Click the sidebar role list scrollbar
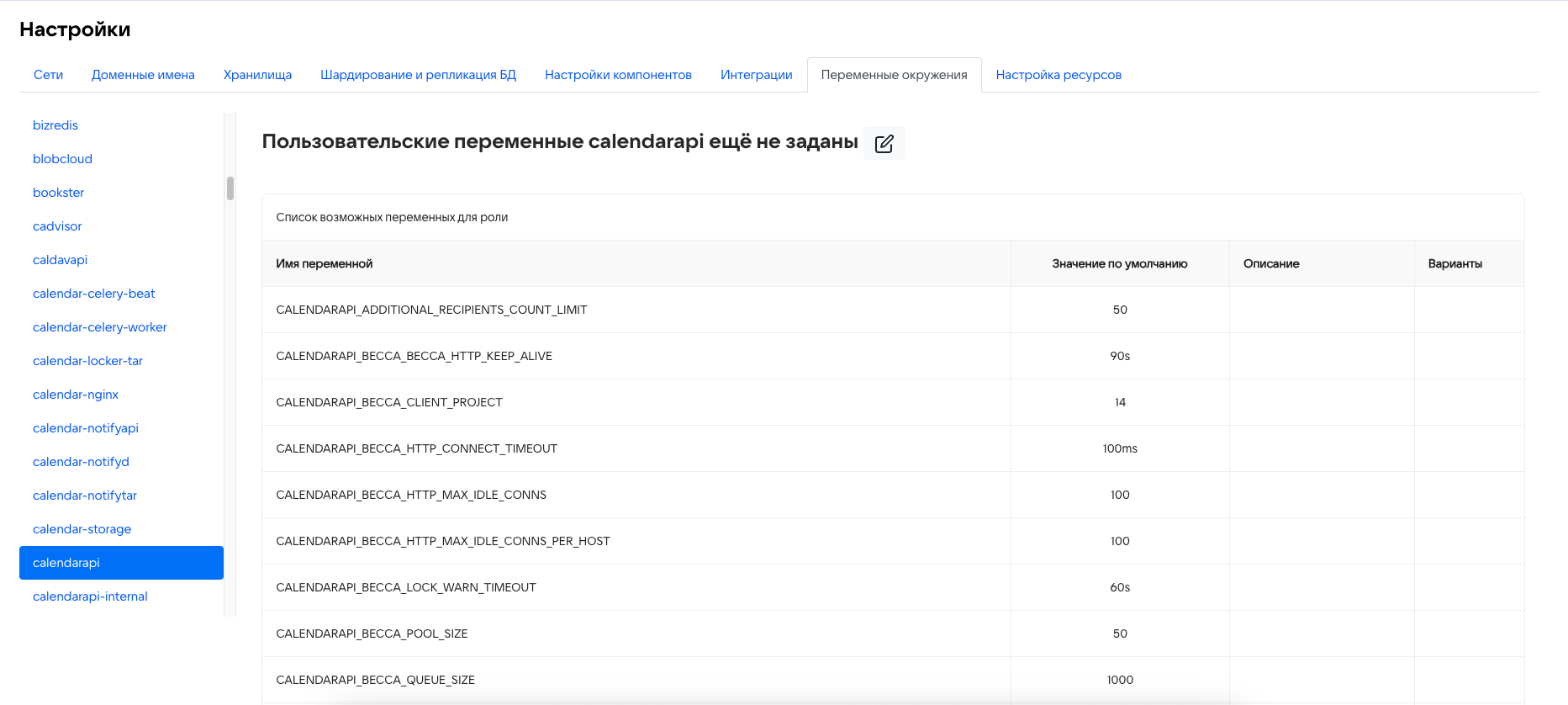Image resolution: width=1568 pixels, height=705 pixels. [230, 188]
